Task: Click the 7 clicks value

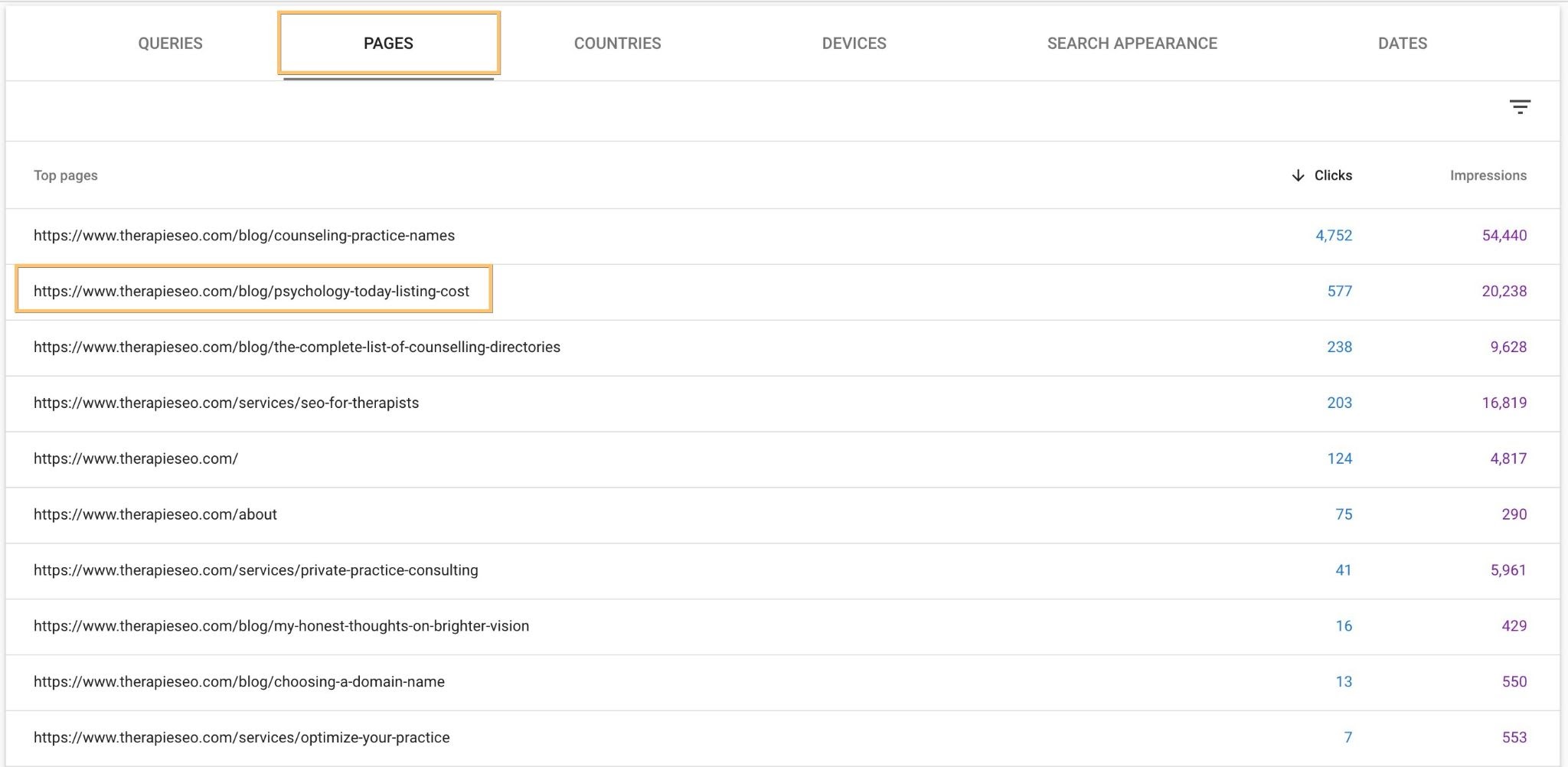Action: (x=1348, y=738)
